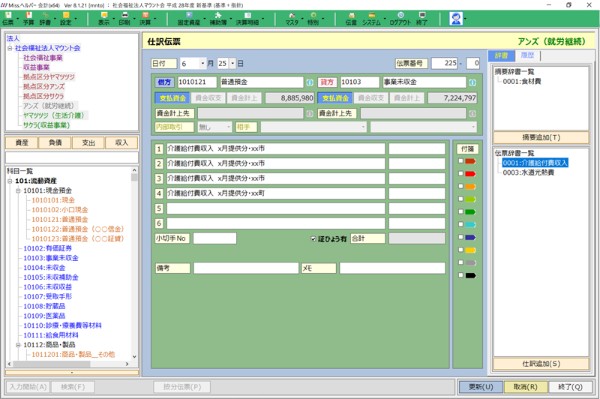Click the 更新(U) button
The height and width of the screenshot is (399, 600).
click(x=481, y=387)
